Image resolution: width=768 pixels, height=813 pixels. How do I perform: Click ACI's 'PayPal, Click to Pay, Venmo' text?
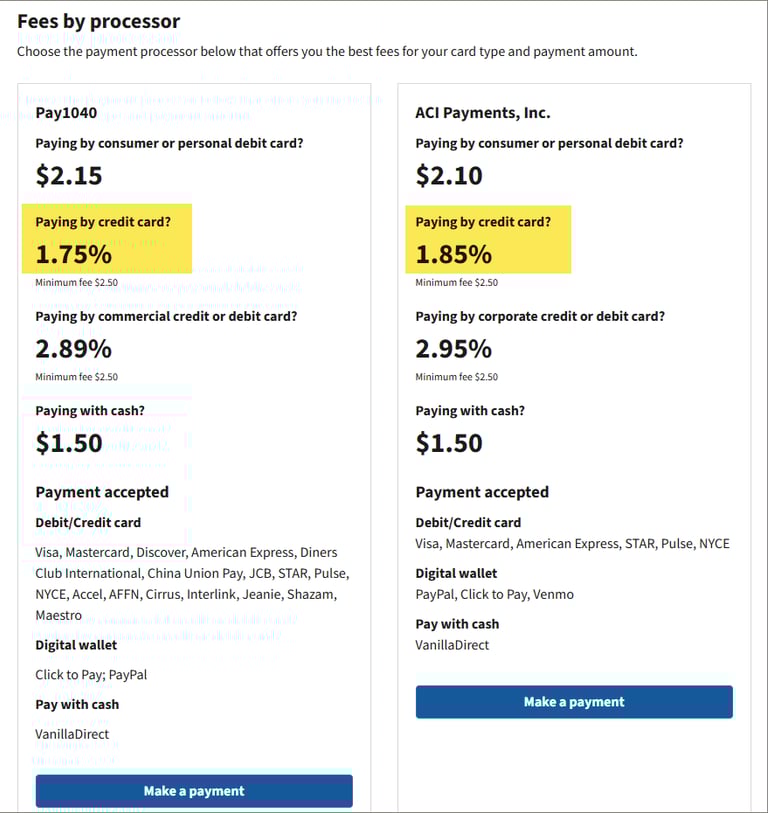tap(495, 594)
